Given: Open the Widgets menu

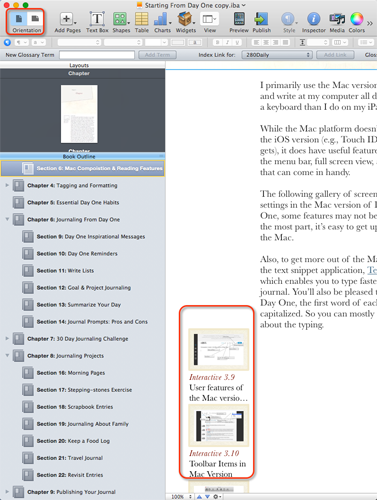Looking at the screenshot, I should 186,22.
